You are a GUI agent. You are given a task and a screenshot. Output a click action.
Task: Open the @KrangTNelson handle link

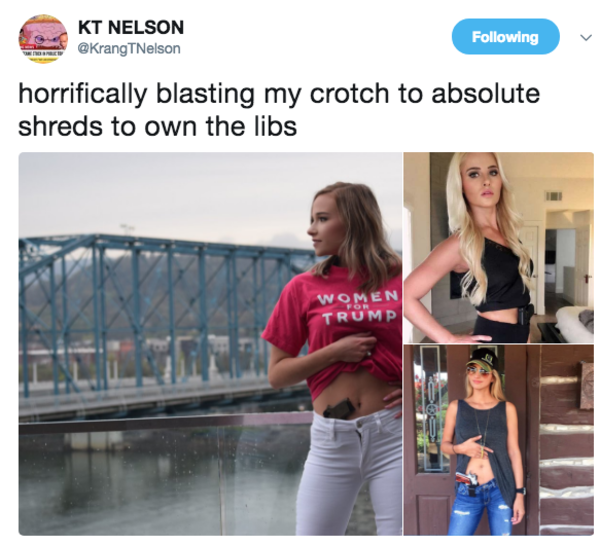click(129, 49)
